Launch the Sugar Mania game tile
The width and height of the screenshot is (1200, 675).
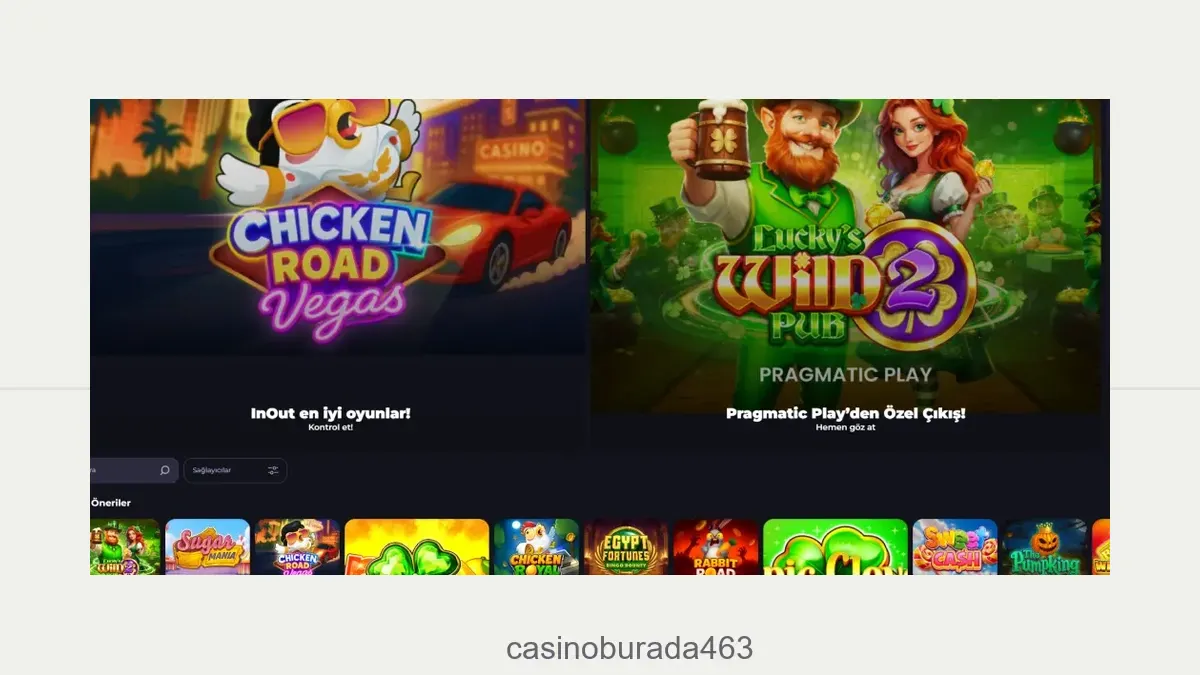point(207,547)
